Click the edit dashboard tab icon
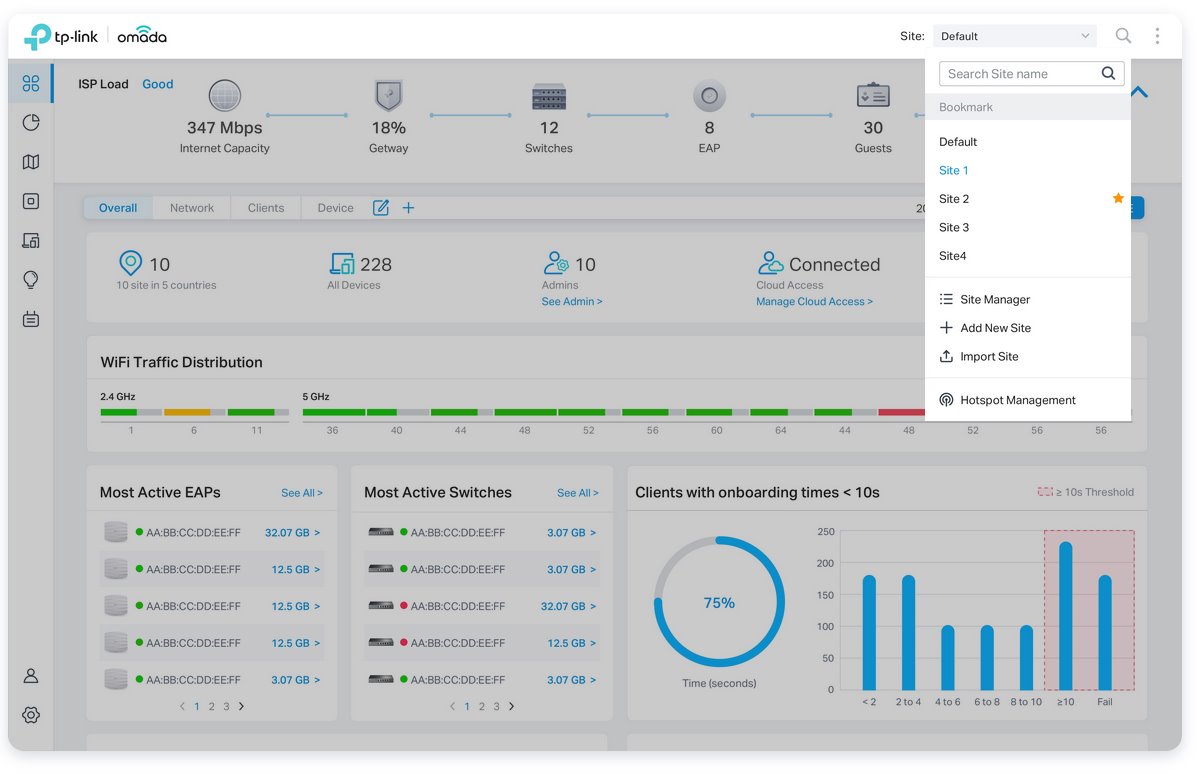 (x=381, y=208)
